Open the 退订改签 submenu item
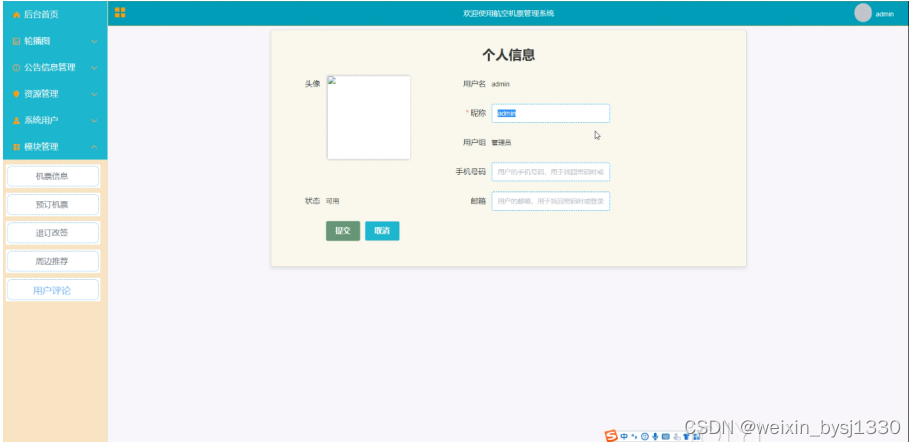 (53, 233)
